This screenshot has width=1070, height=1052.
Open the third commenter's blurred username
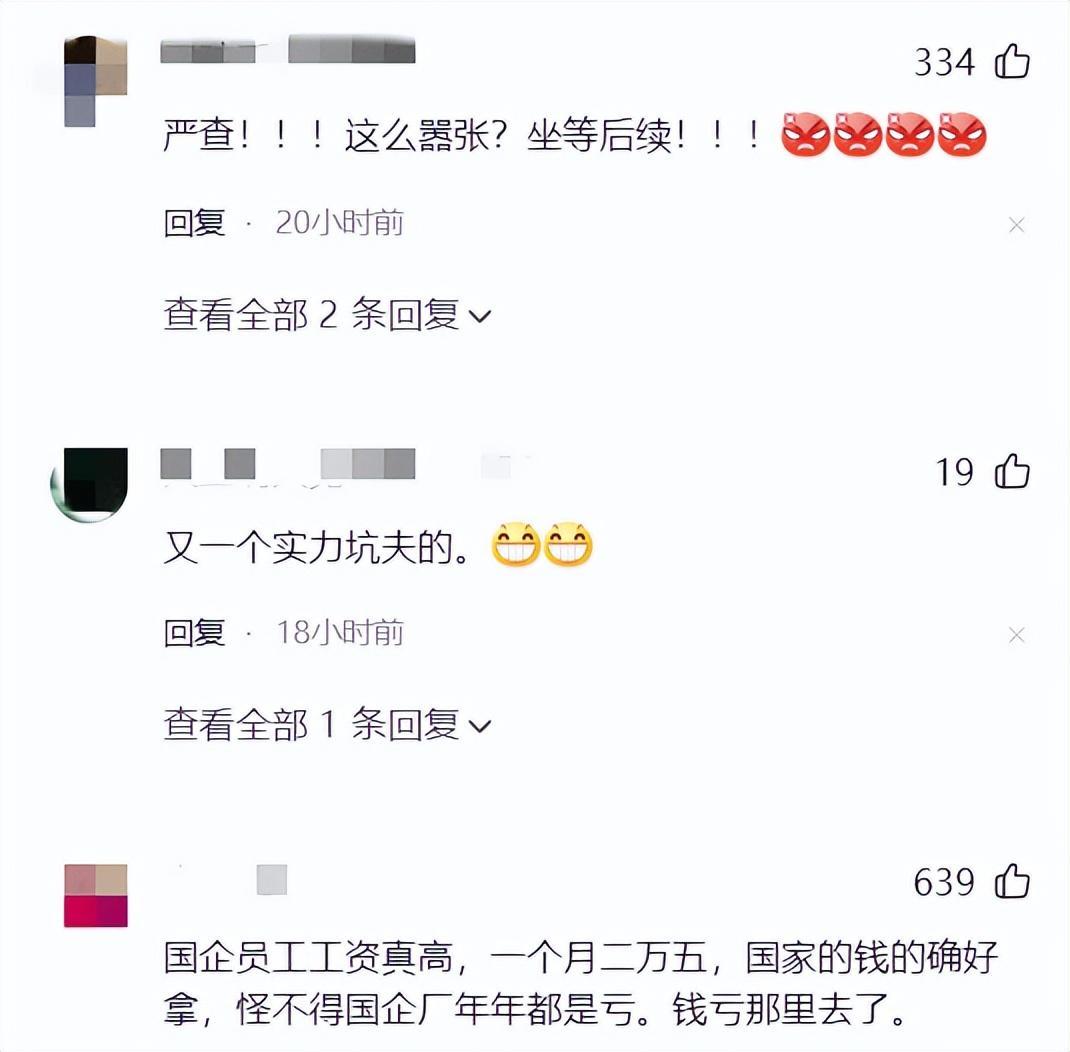pyautogui.click(x=272, y=879)
